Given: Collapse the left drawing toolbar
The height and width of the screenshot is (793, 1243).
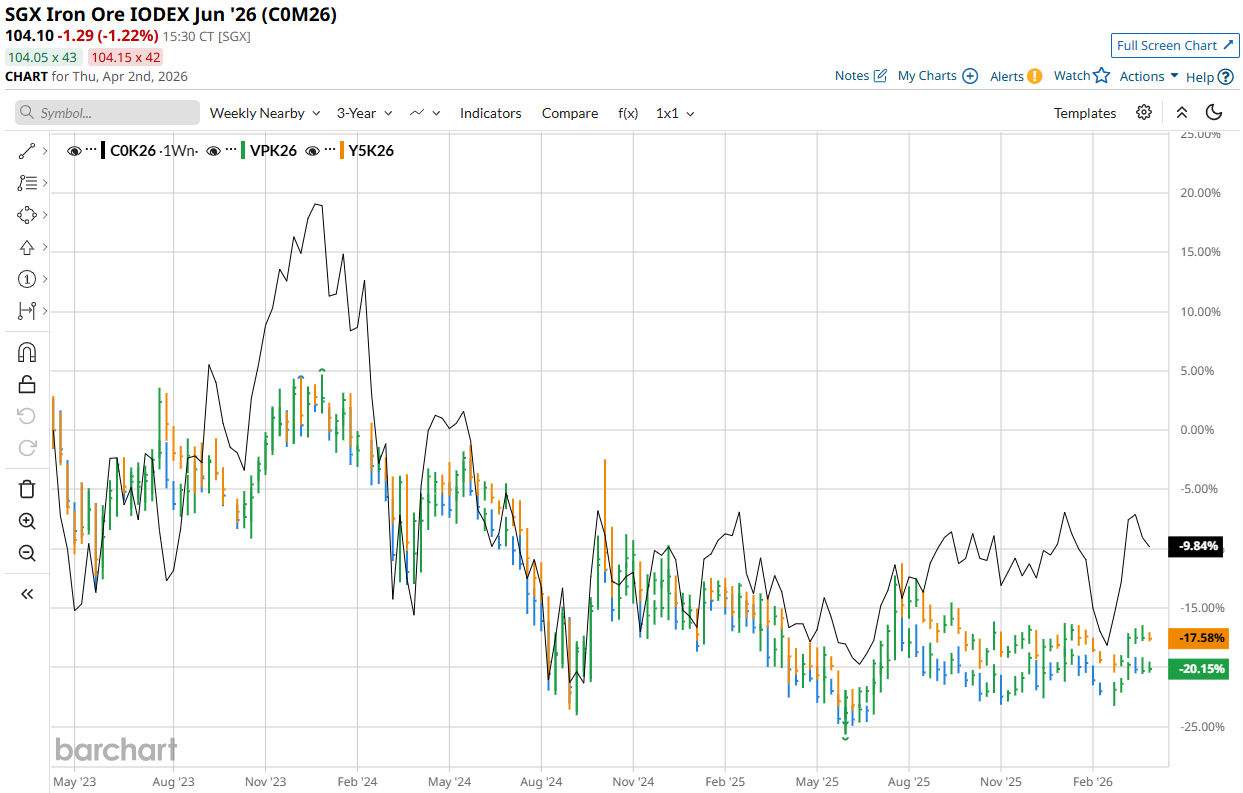Looking at the screenshot, I should (27, 594).
